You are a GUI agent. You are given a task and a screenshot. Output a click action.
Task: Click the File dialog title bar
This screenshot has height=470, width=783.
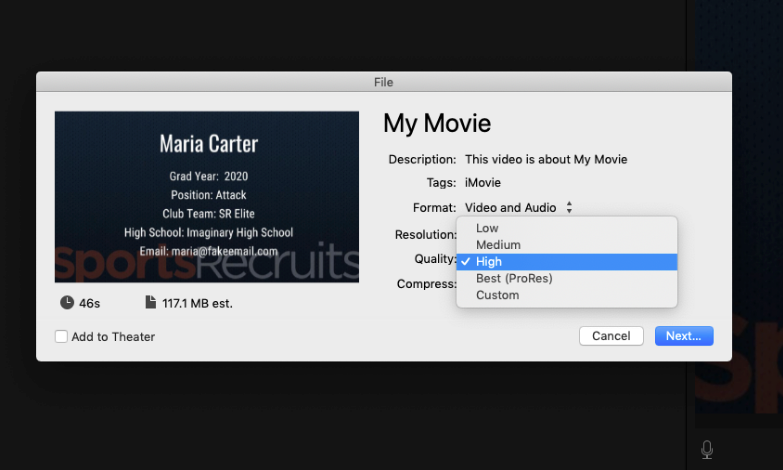(x=384, y=82)
